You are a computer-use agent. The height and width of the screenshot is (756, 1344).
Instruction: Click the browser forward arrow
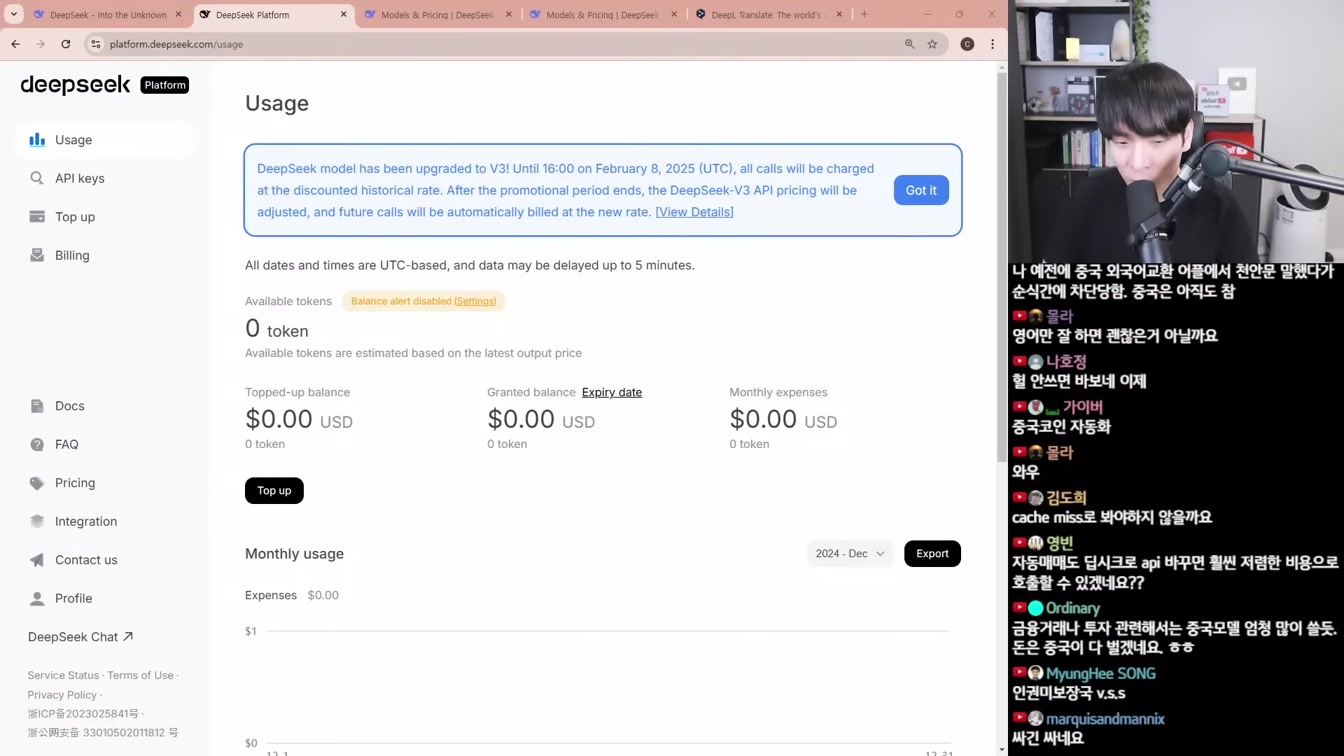(40, 44)
